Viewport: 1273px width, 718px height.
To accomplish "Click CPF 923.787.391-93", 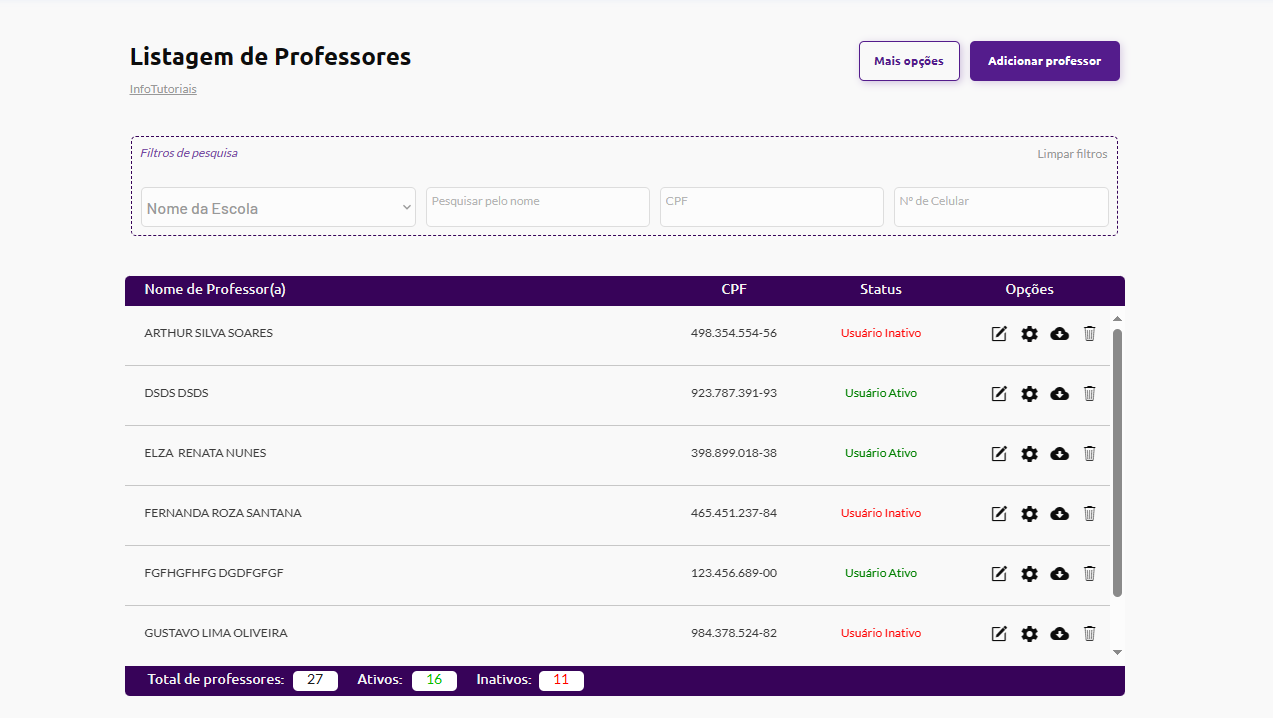I will pos(734,393).
